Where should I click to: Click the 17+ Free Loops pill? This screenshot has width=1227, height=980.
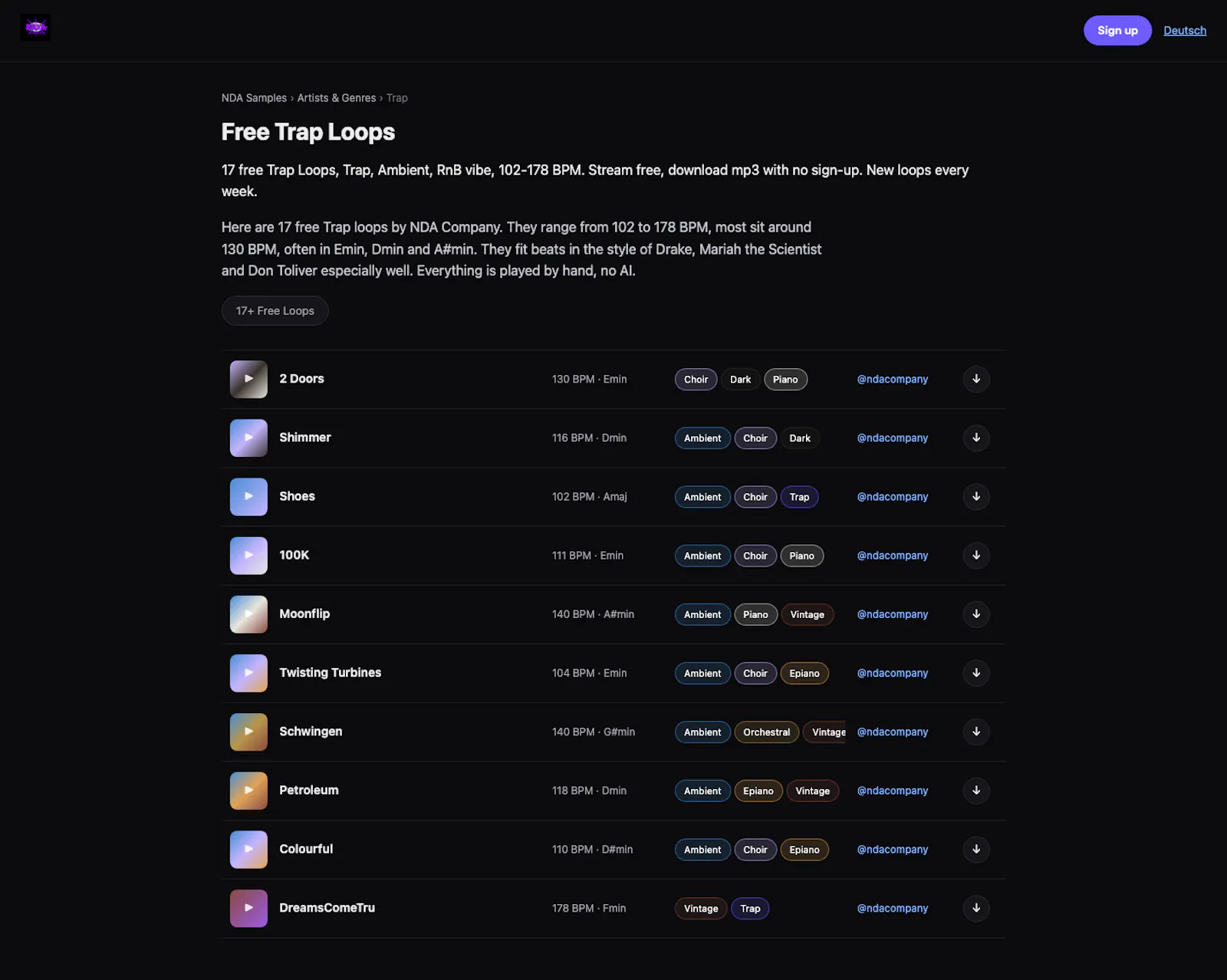[x=275, y=311]
